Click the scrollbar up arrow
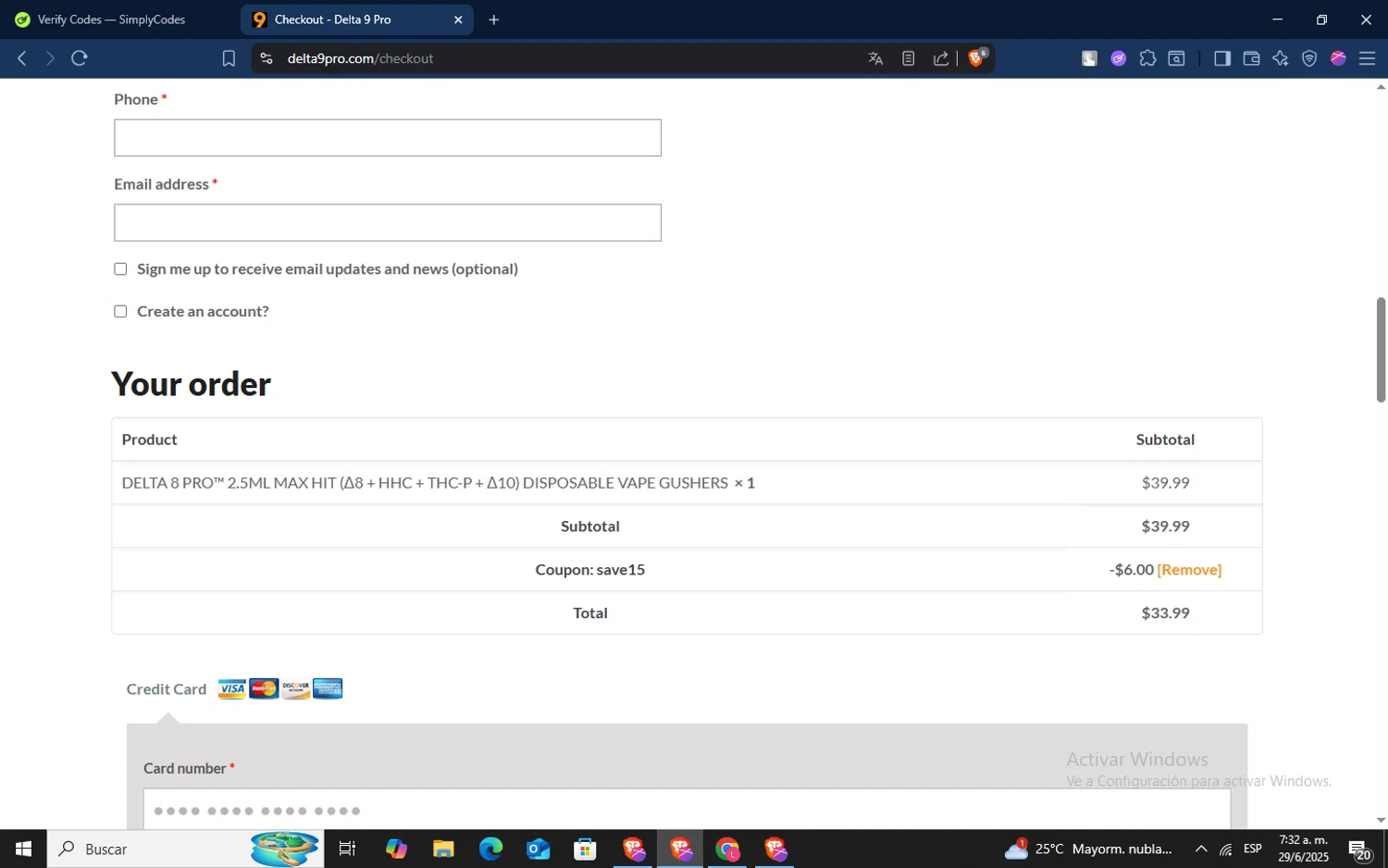 pos(1381,87)
